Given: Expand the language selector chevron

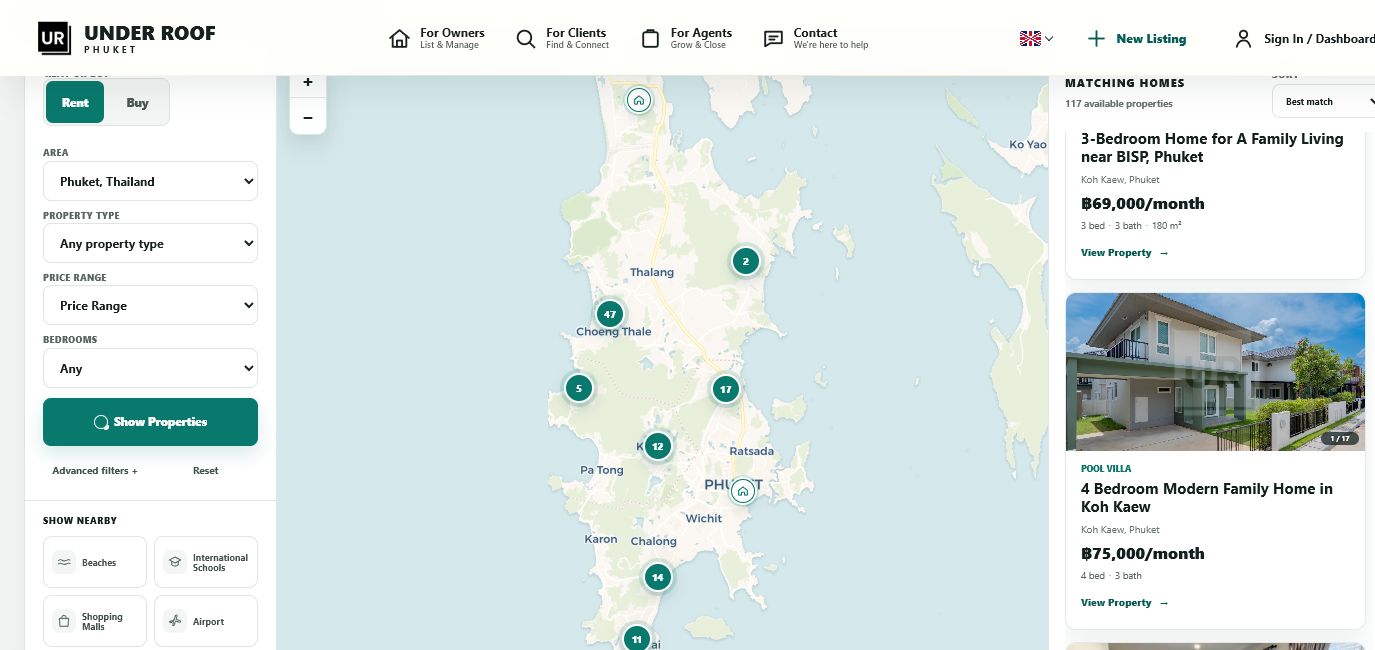Looking at the screenshot, I should click(x=1049, y=39).
